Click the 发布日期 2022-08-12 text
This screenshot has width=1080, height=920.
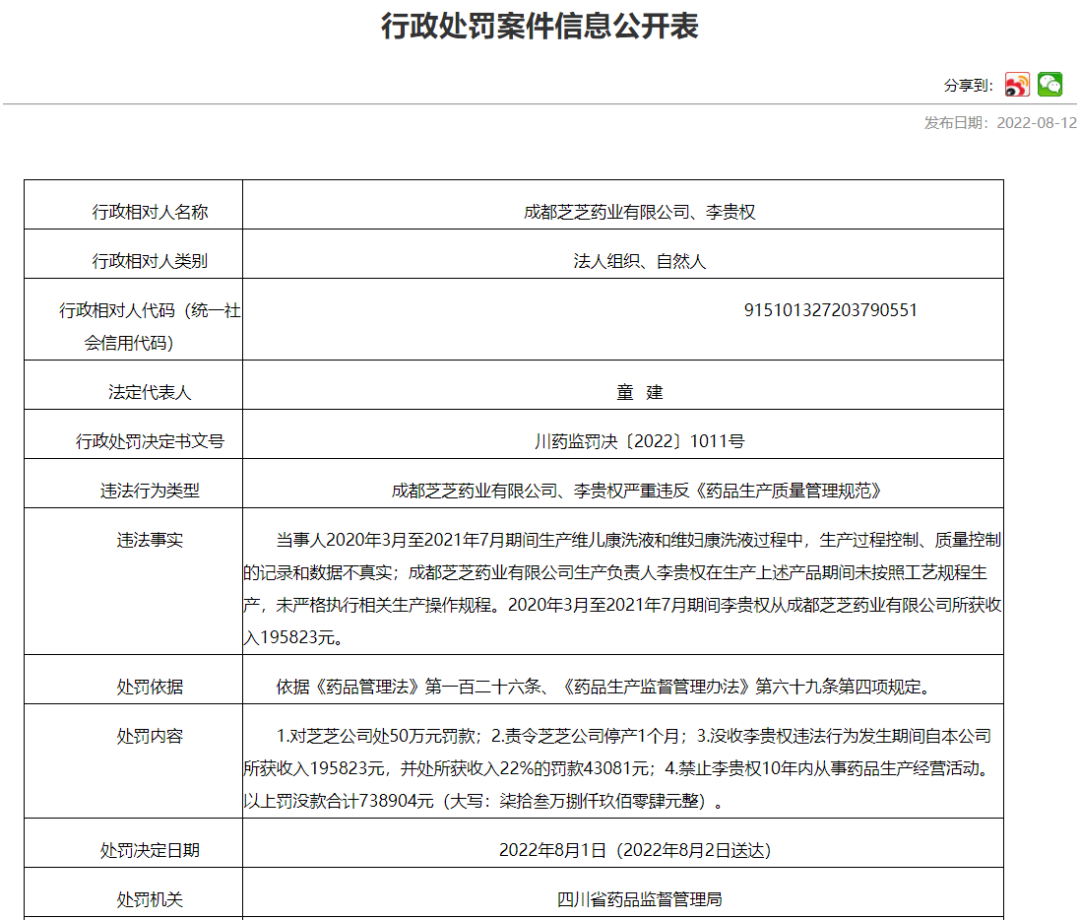(x=1000, y=123)
